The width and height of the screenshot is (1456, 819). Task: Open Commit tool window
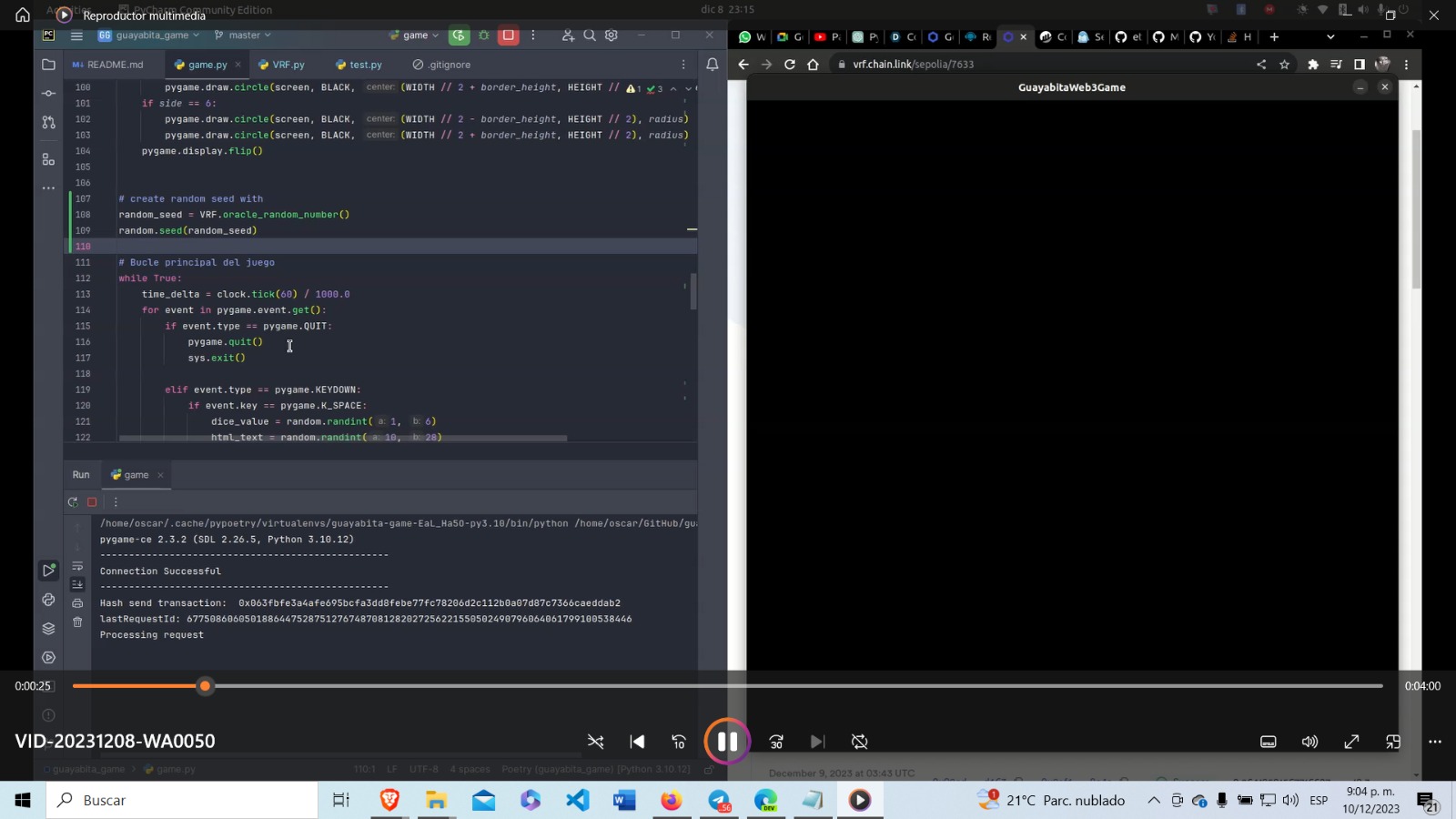pyautogui.click(x=48, y=94)
